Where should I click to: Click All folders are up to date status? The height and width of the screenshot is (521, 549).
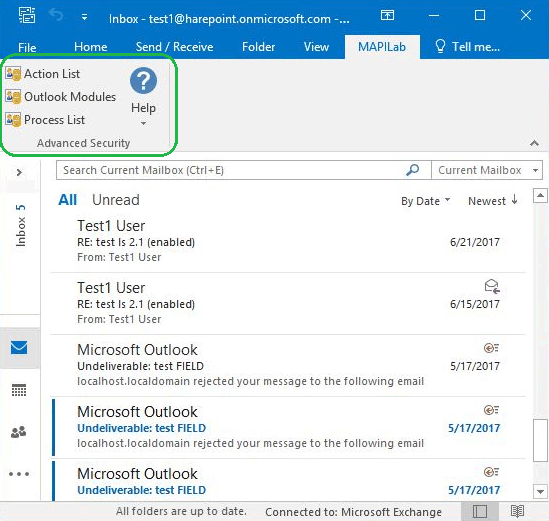[181, 511]
